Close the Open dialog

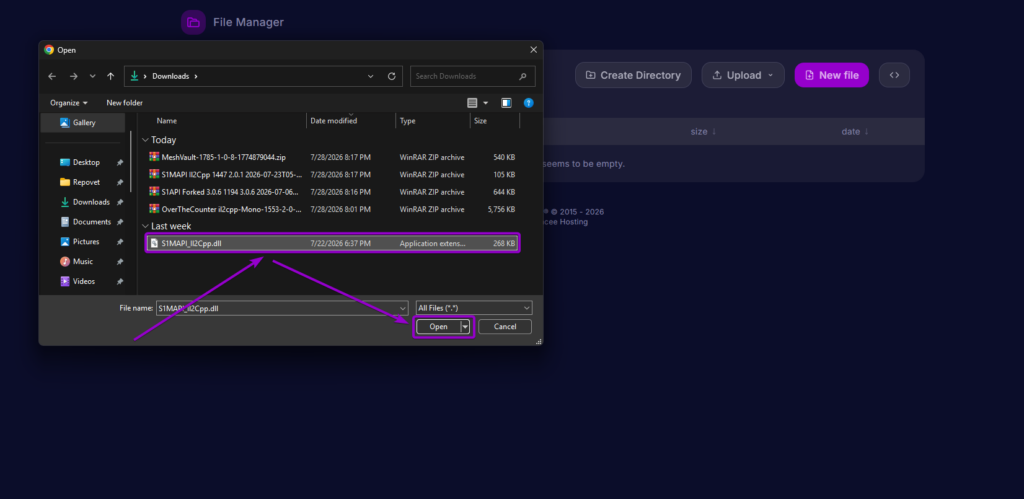tap(534, 50)
